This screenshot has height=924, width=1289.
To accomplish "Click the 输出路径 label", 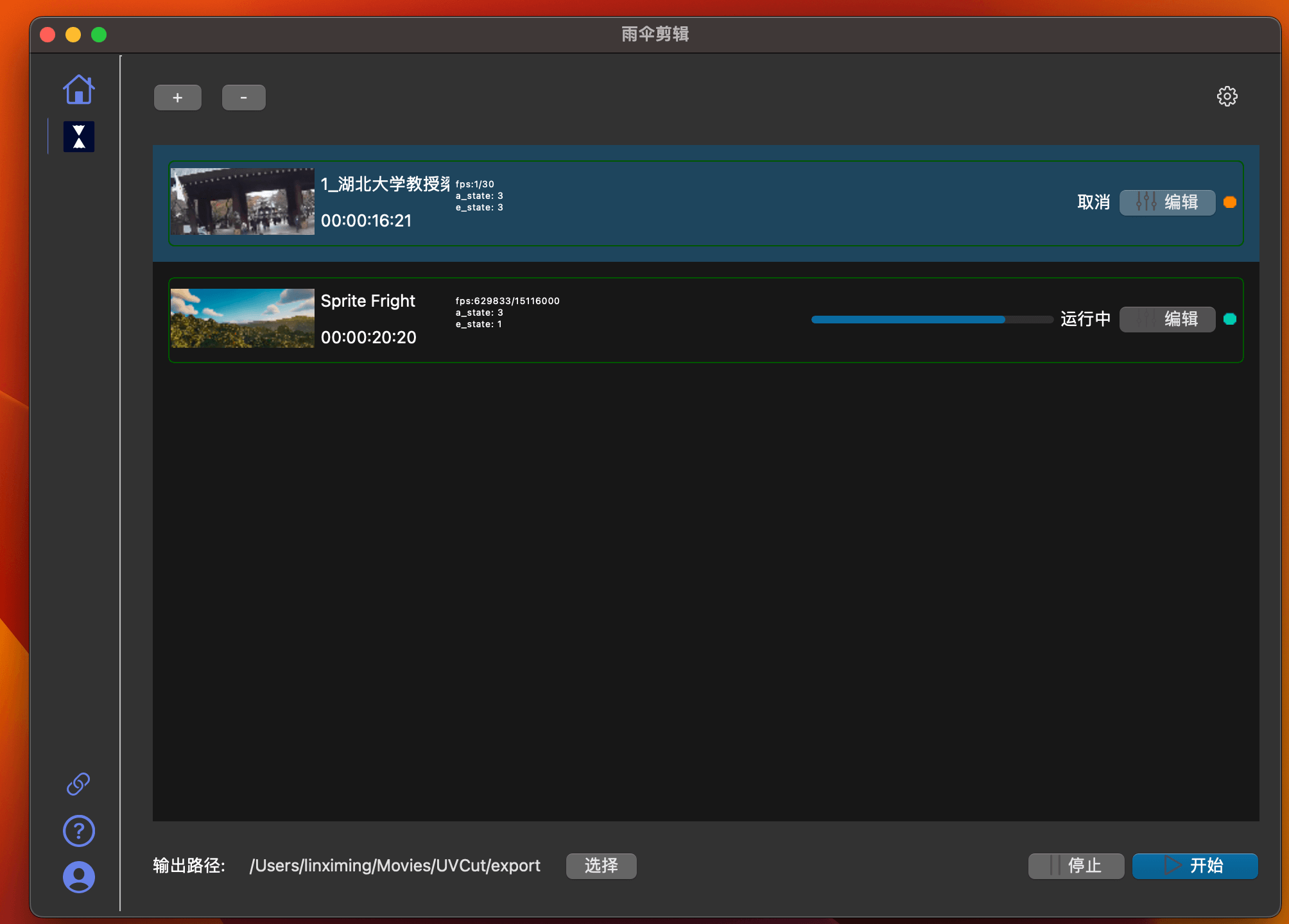I will tap(189, 866).
